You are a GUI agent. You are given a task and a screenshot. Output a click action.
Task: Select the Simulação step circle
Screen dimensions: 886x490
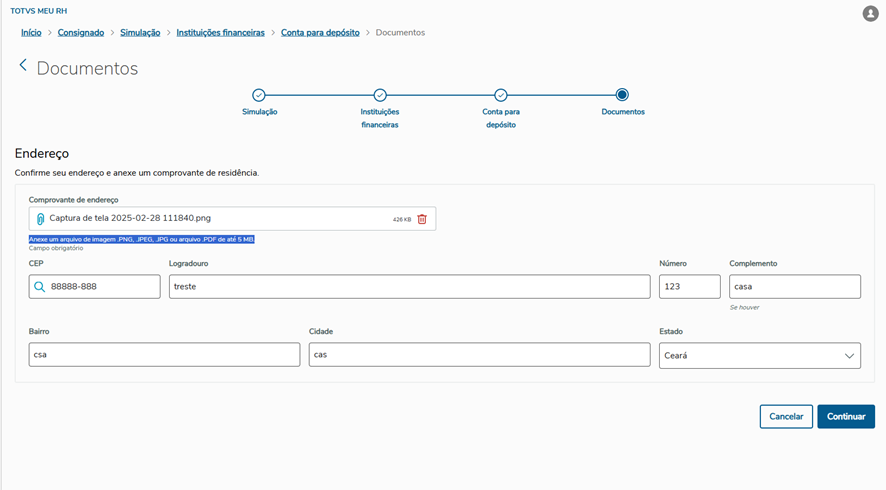(x=259, y=95)
